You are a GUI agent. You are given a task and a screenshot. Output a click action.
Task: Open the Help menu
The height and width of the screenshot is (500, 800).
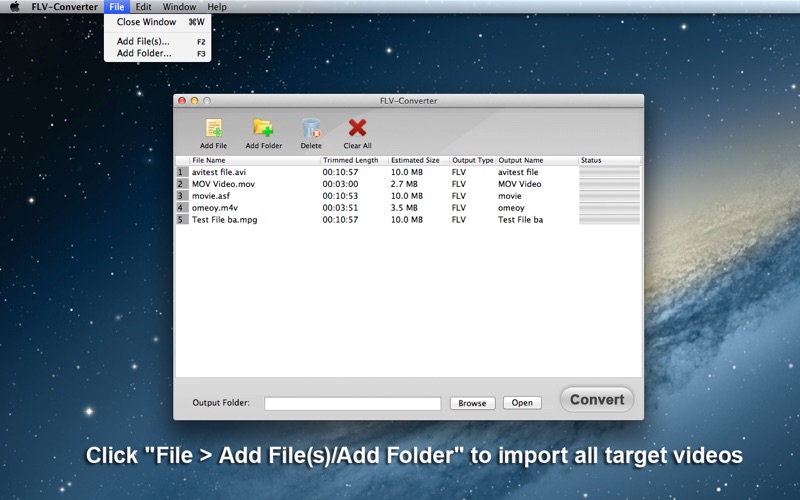click(217, 7)
